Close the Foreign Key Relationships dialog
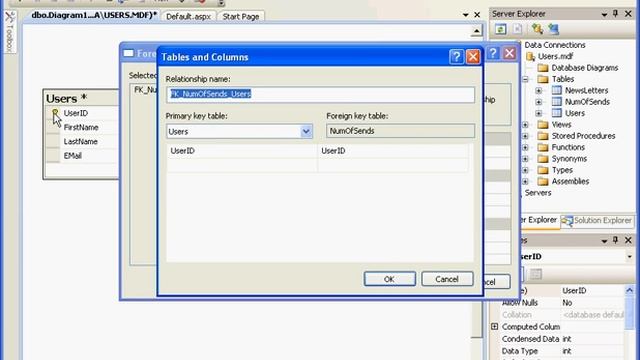The height and width of the screenshot is (360, 640). 509,53
